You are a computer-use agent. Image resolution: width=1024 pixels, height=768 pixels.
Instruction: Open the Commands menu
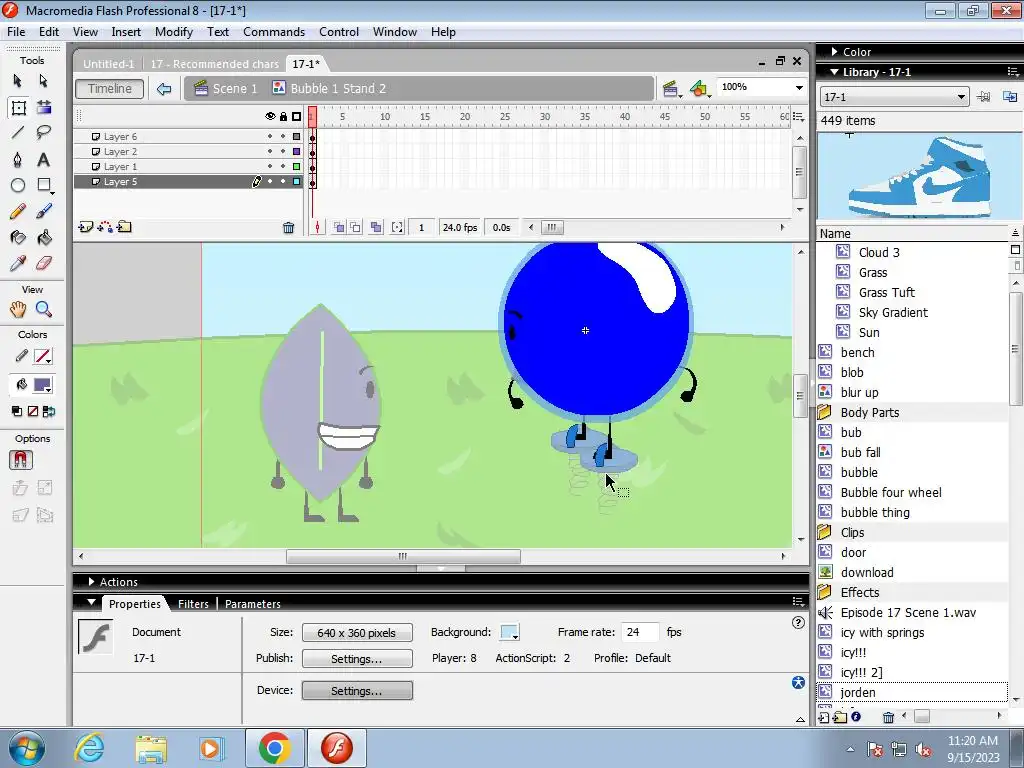[274, 32]
